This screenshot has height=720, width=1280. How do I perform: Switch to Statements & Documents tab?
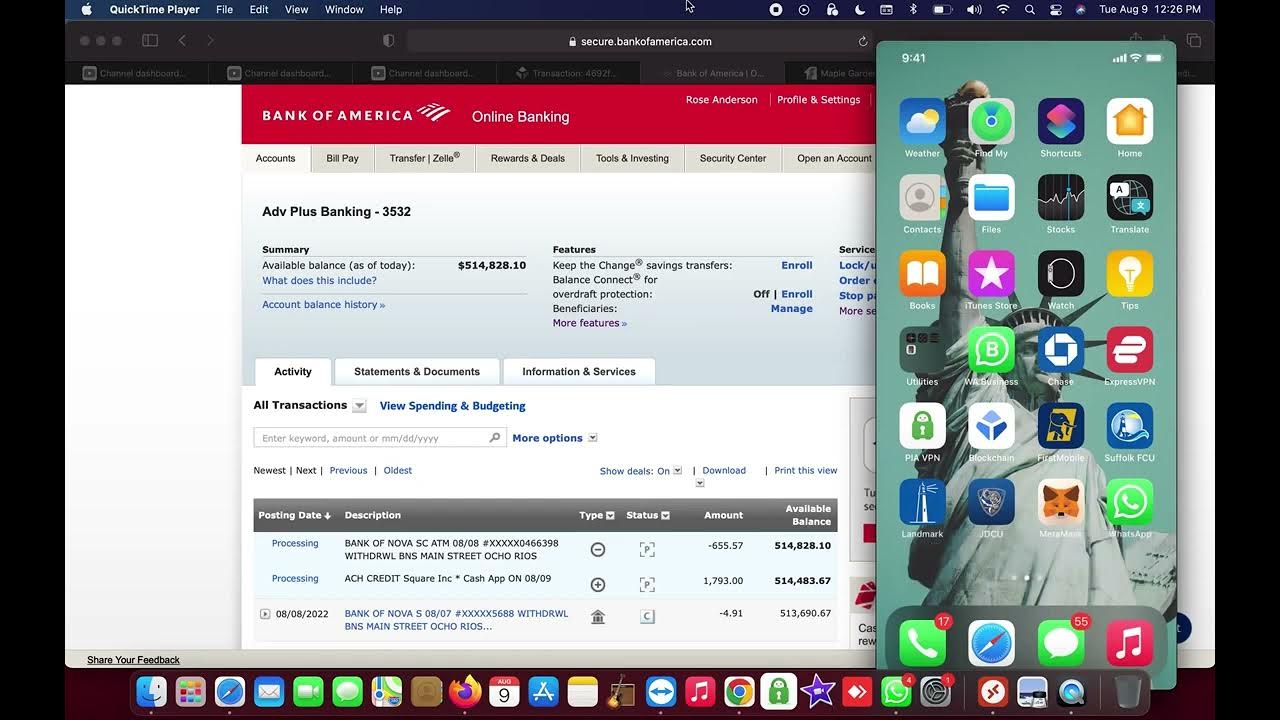[417, 371]
